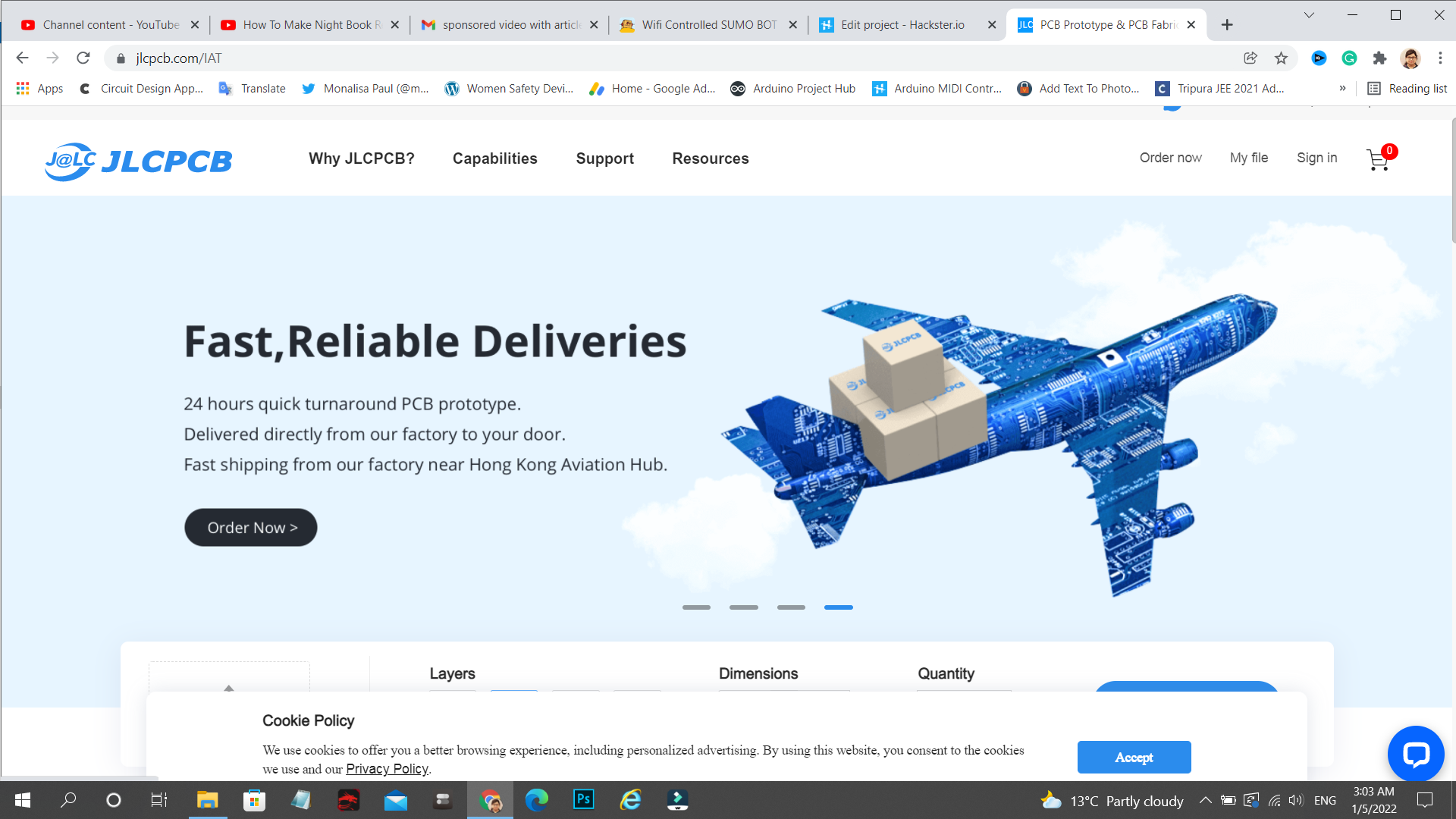Viewport: 1456px width, 819px height.
Task: Open Photoshop from the taskbar
Action: (x=583, y=800)
